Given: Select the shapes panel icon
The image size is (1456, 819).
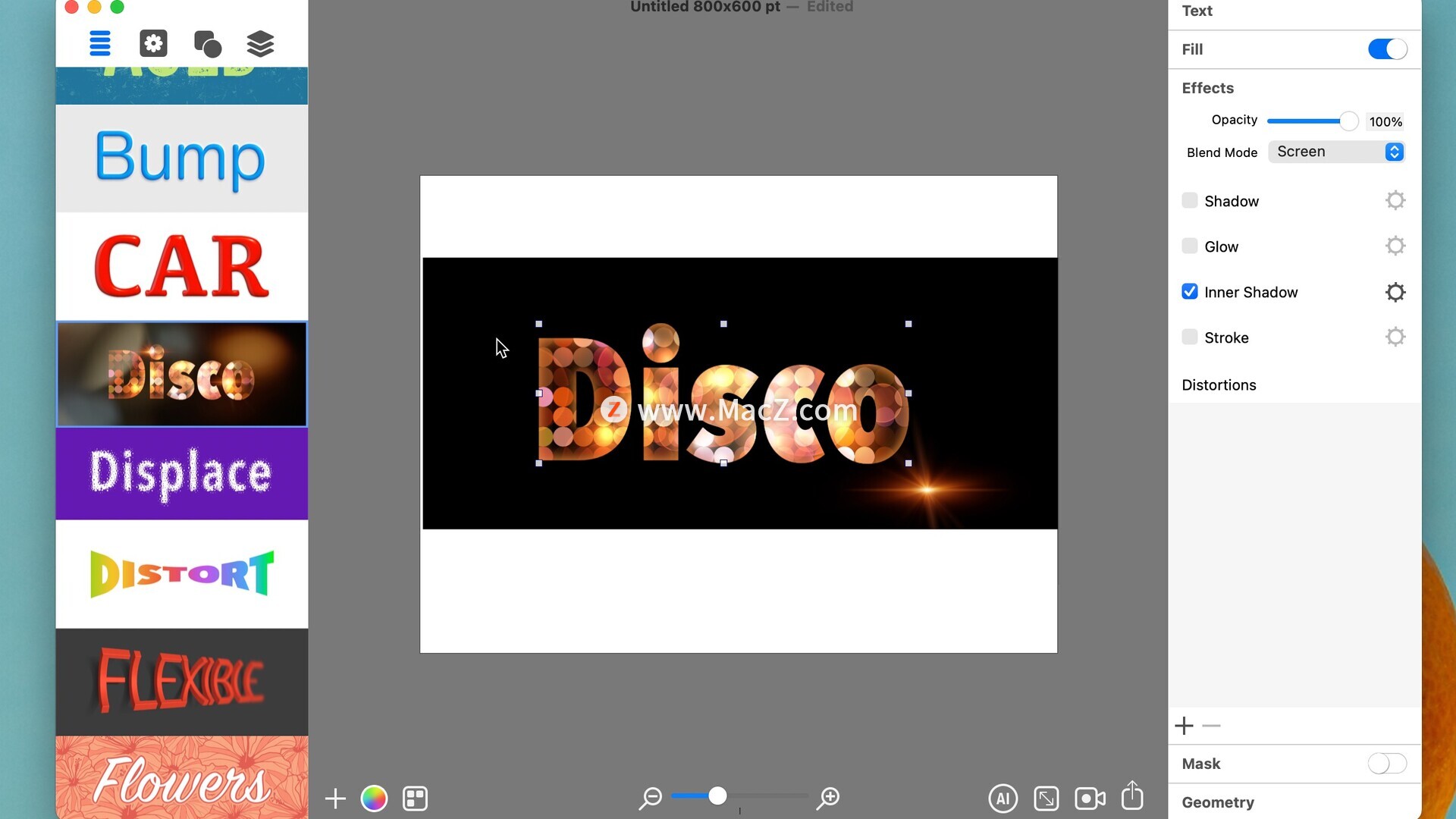Looking at the screenshot, I should (x=207, y=44).
